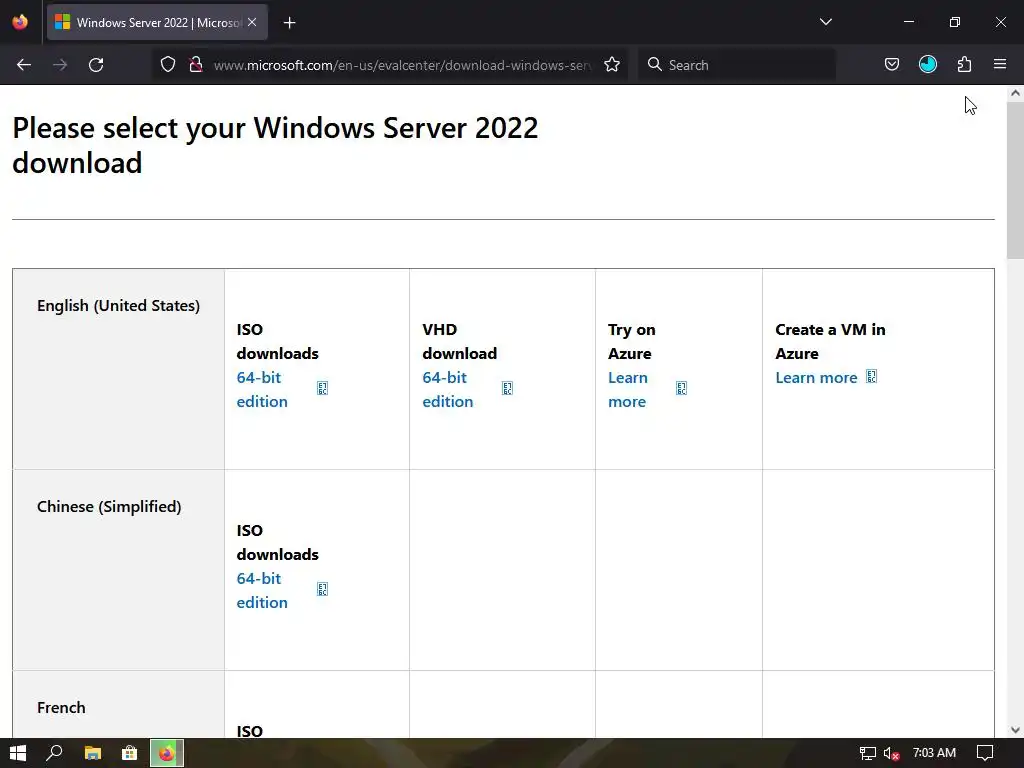Click the vertical scrollbar thumb

coord(1015,180)
